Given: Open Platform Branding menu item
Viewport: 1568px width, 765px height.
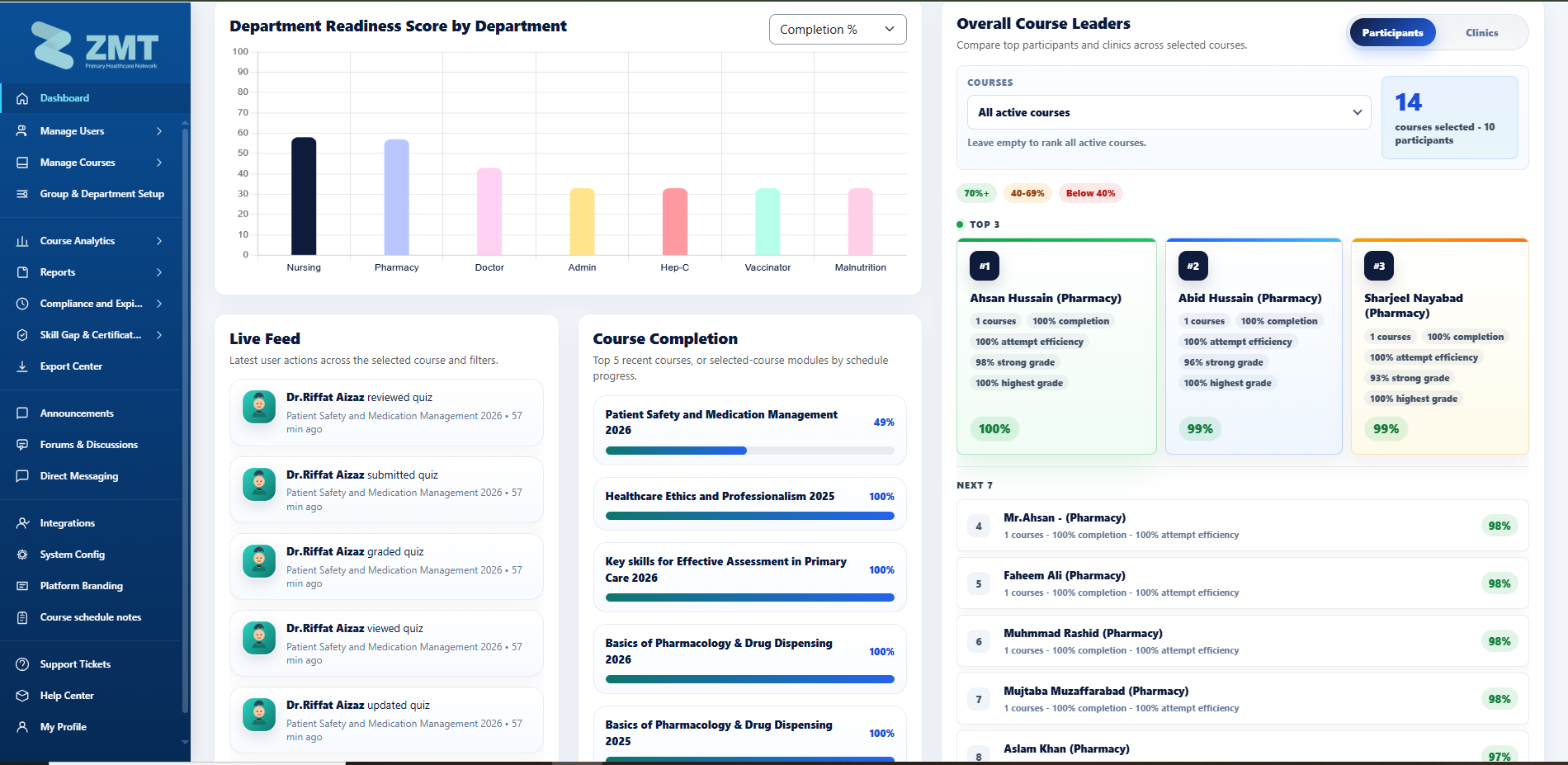Looking at the screenshot, I should 82,586.
